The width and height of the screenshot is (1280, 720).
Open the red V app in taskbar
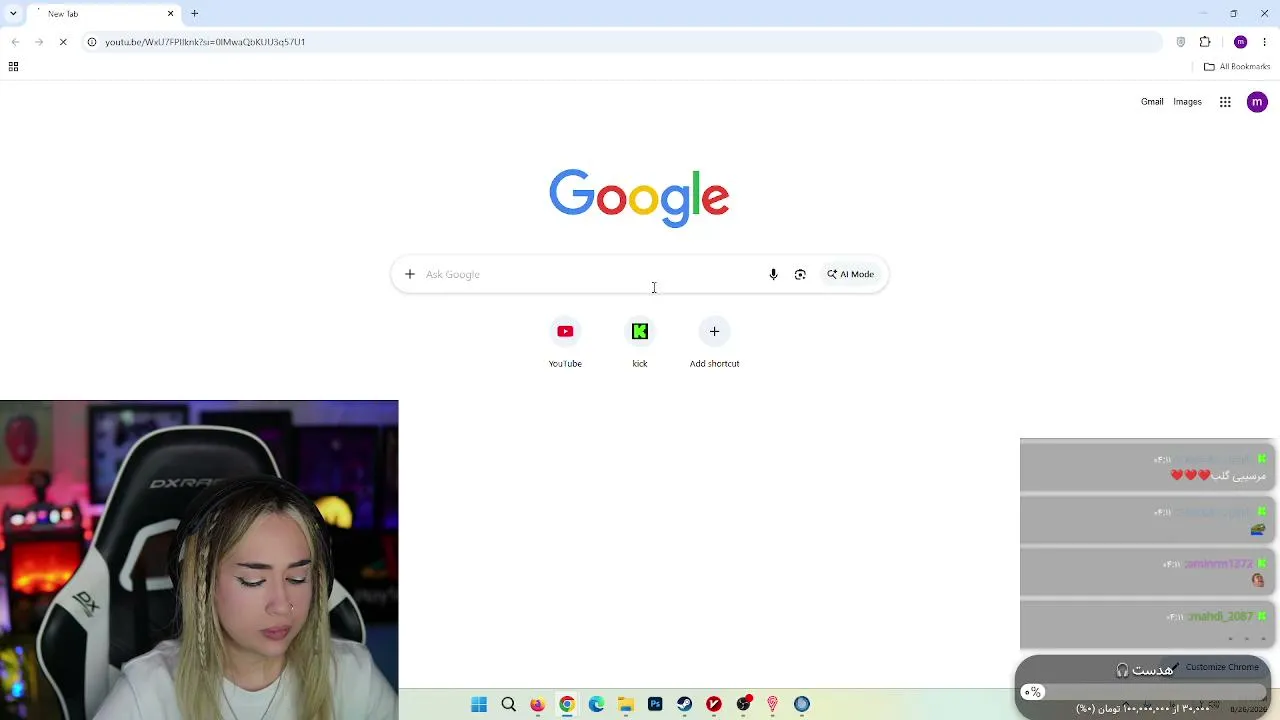[x=714, y=704]
